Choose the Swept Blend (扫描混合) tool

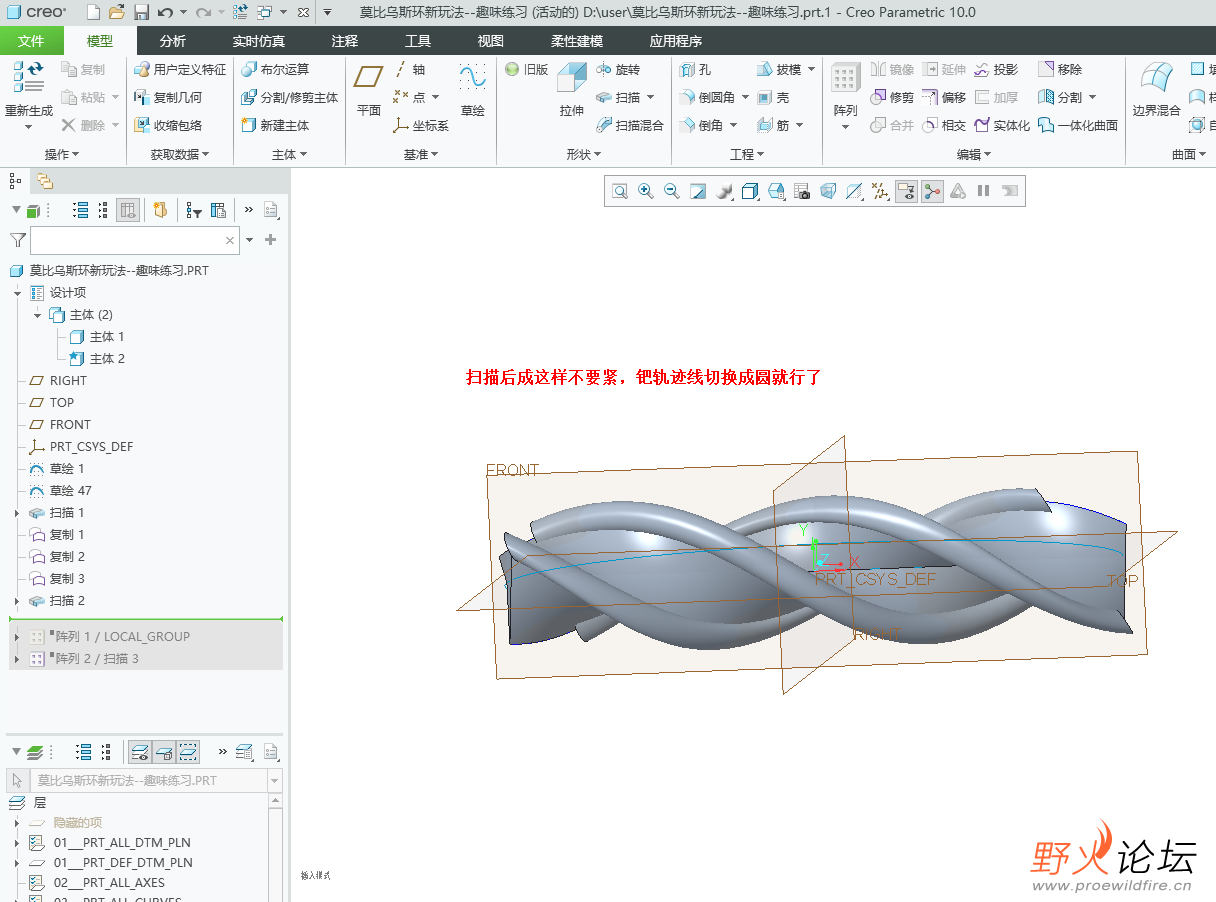pyautogui.click(x=630, y=125)
